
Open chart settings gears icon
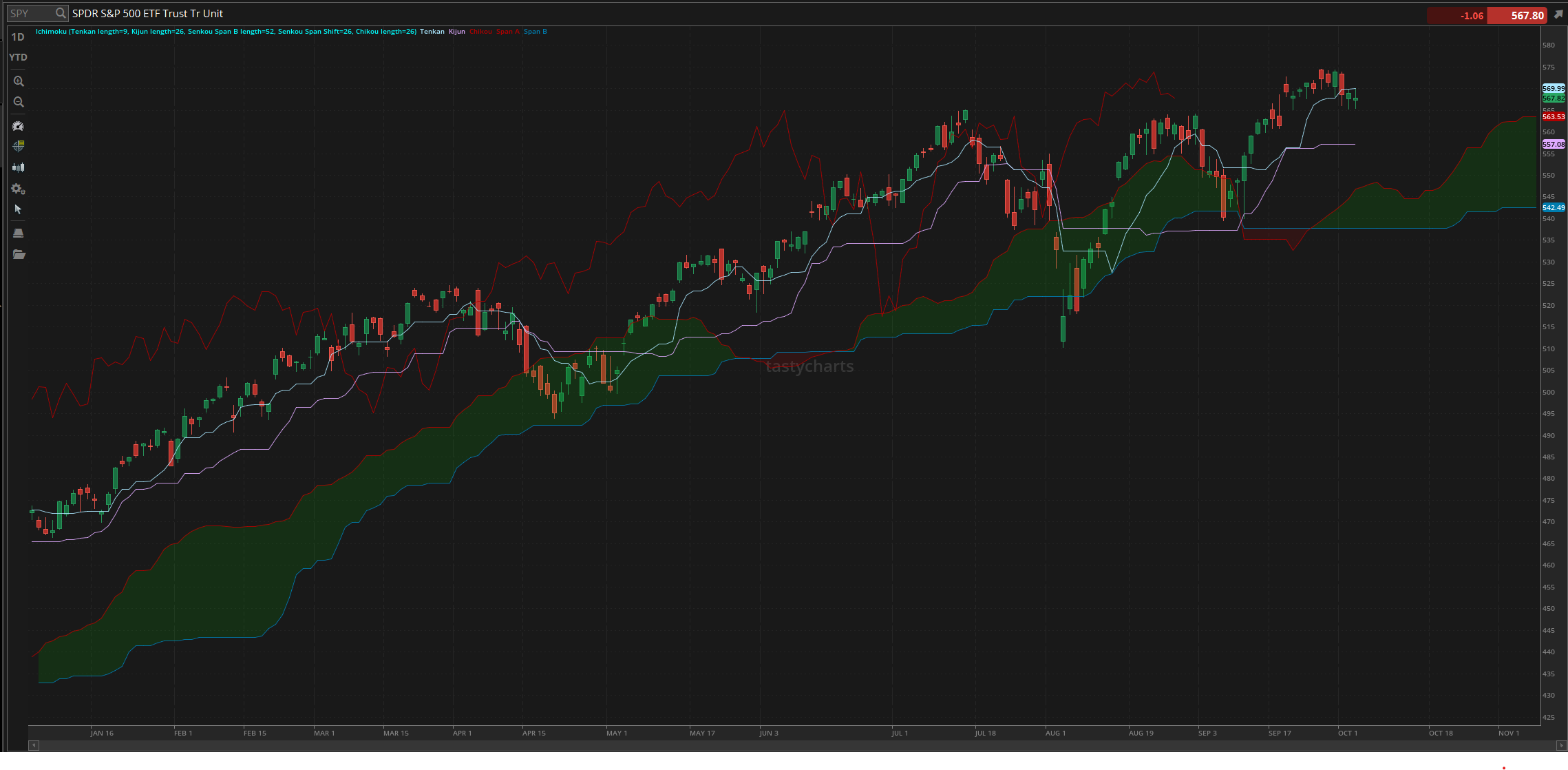click(19, 189)
